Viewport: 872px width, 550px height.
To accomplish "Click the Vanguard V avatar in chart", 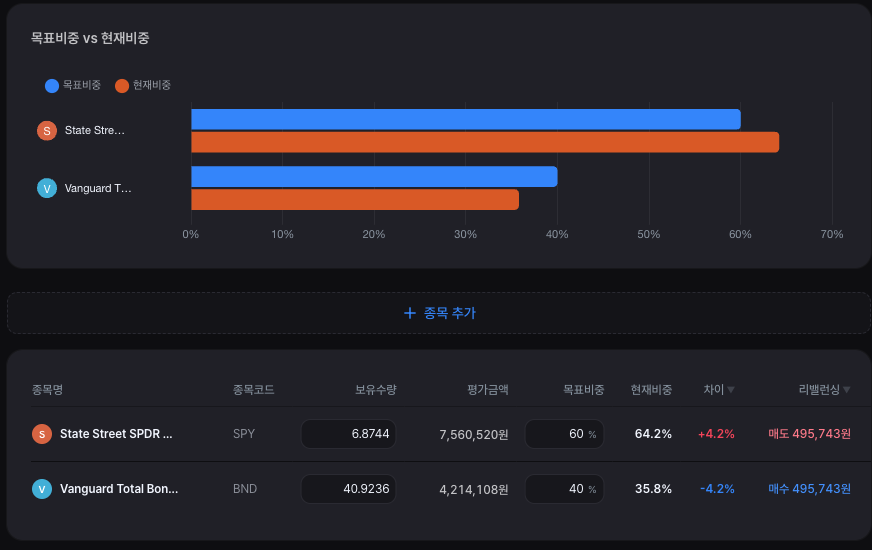I will coord(47,188).
